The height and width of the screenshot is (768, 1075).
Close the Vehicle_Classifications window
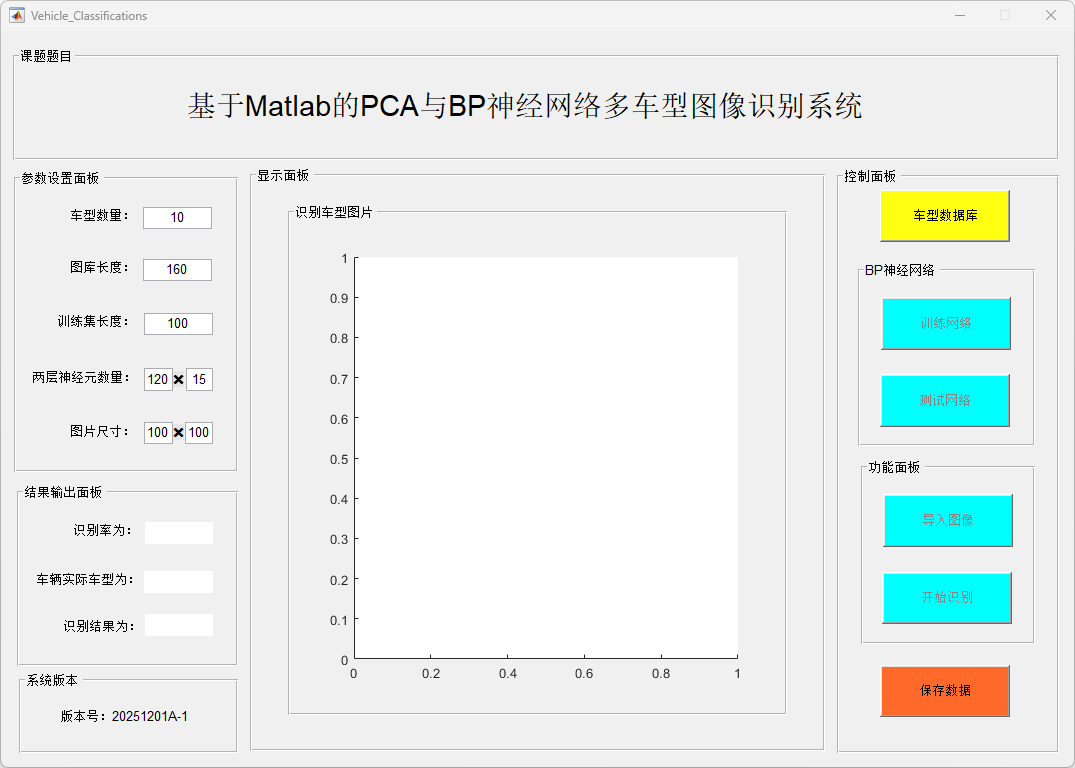coord(1050,15)
